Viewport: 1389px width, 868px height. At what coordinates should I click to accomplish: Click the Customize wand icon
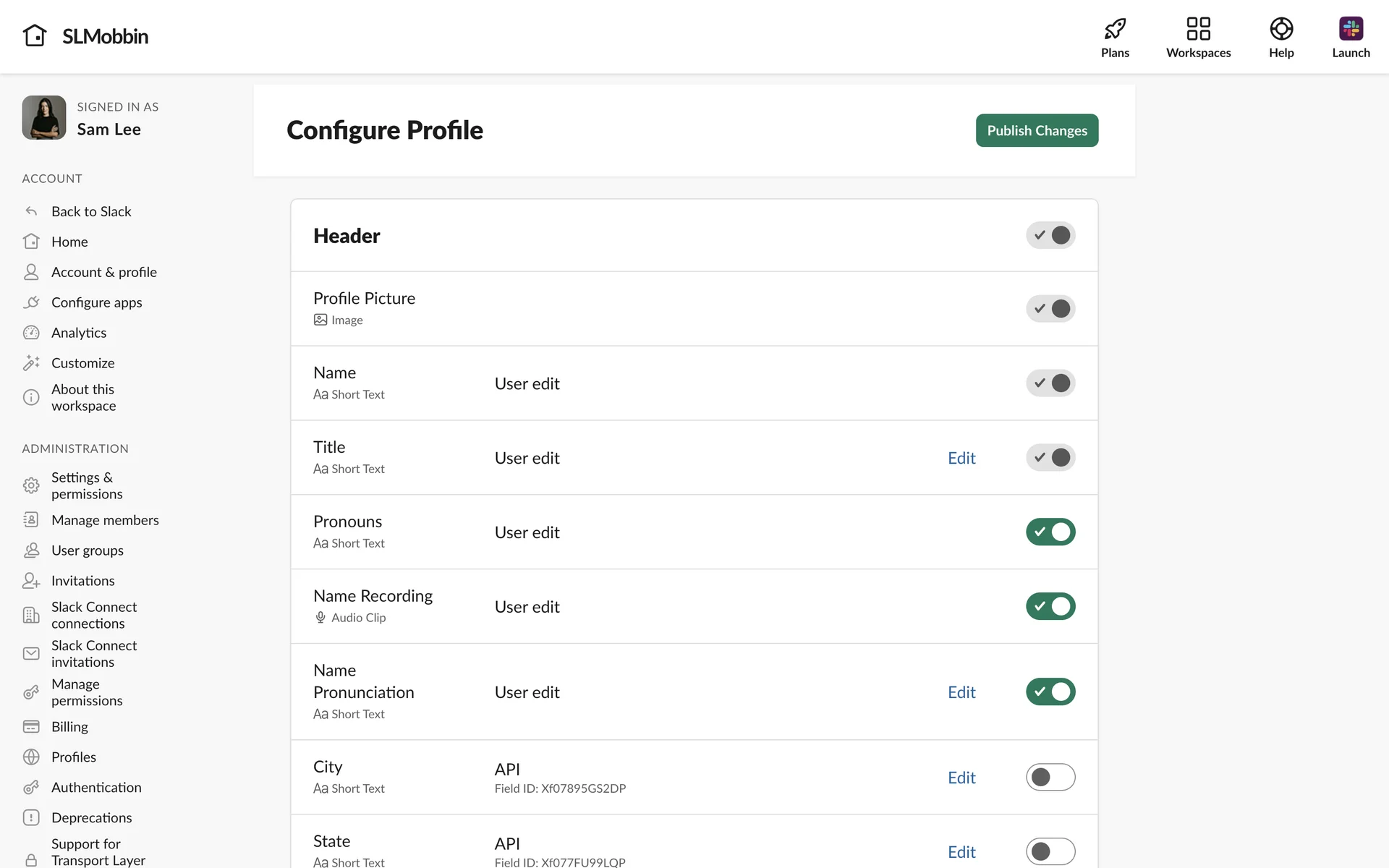31,363
